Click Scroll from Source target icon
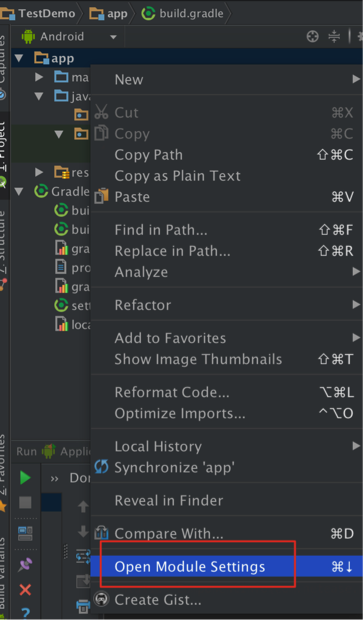Screen dimensions: 363x620 [x=312, y=37]
